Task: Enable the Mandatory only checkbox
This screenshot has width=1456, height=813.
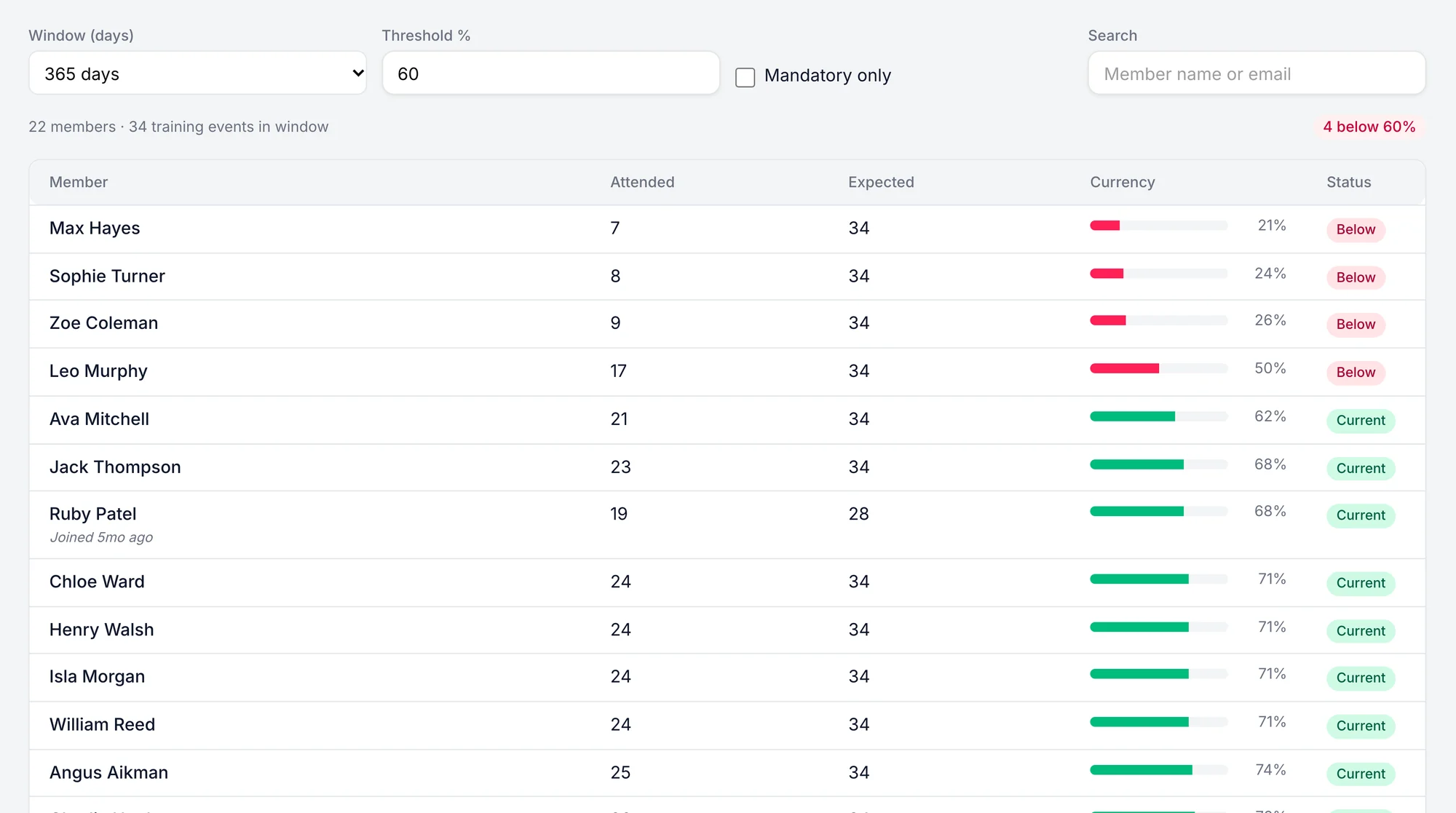Action: coord(745,77)
